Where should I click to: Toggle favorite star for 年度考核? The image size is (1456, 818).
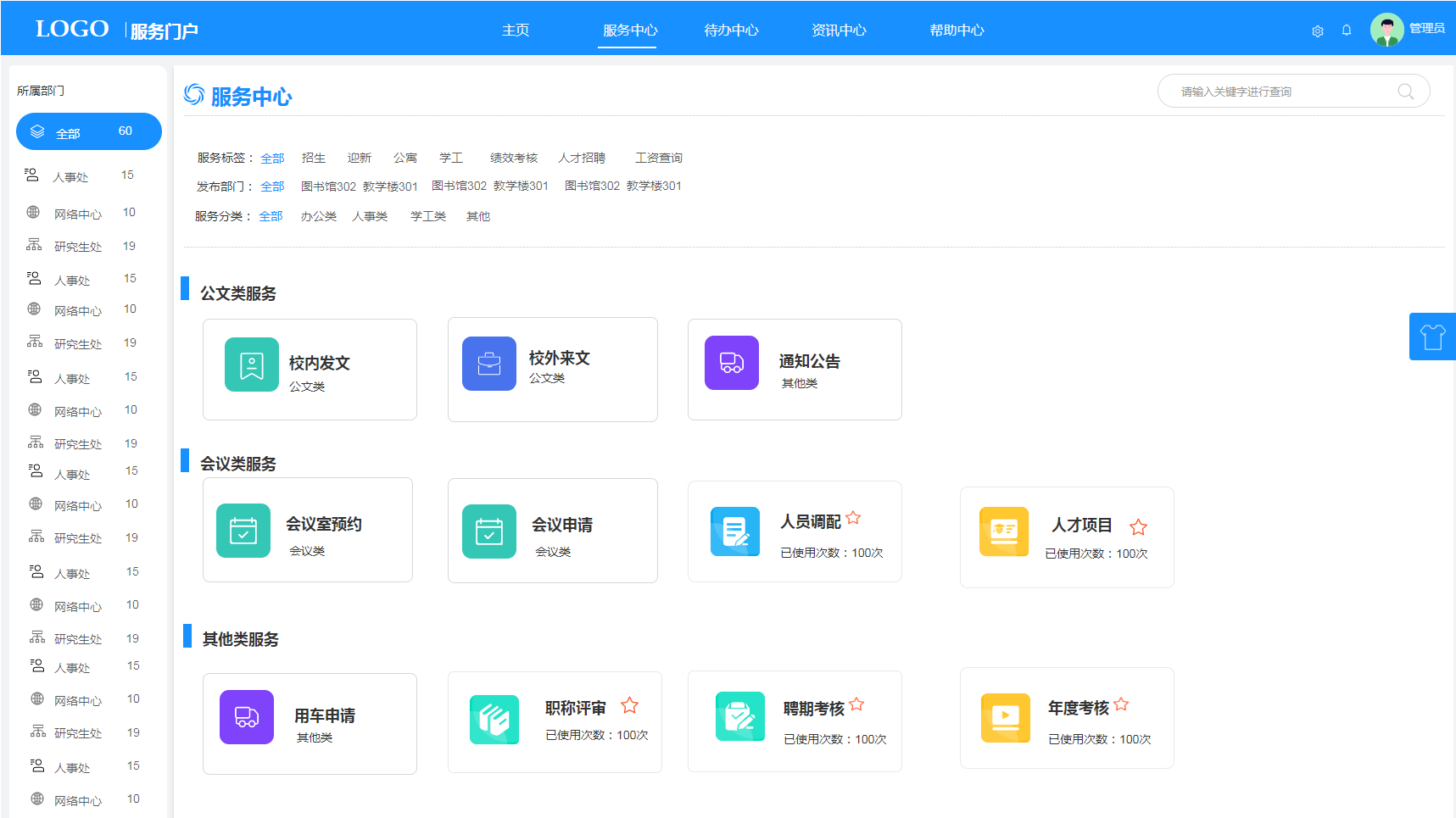point(1121,704)
